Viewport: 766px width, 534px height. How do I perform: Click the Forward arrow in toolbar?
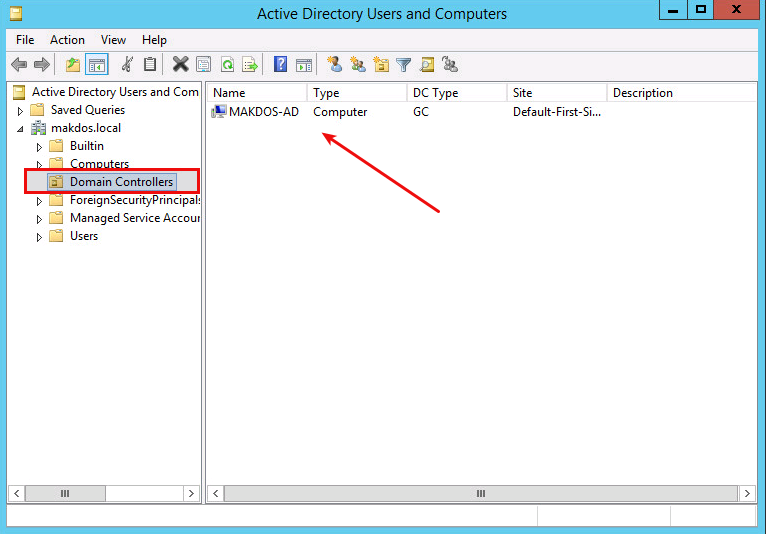[x=42, y=64]
